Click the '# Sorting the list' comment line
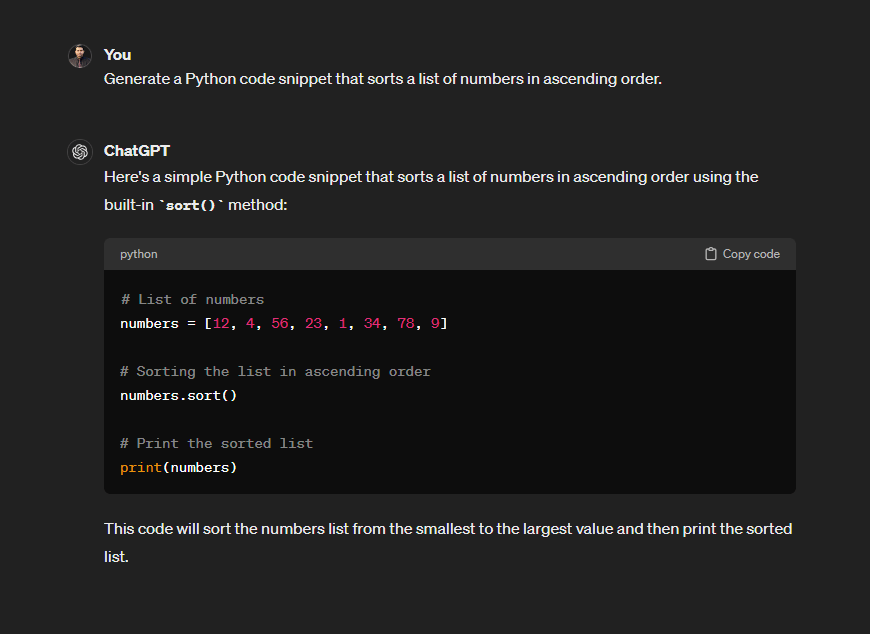The width and height of the screenshot is (870, 634). (x=275, y=372)
